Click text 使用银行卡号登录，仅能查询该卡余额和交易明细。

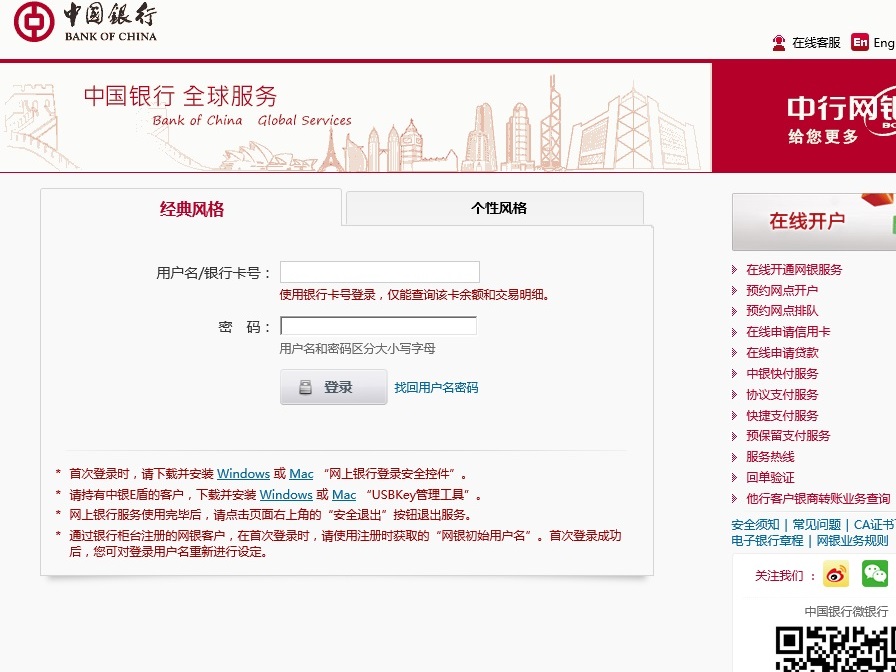(414, 295)
